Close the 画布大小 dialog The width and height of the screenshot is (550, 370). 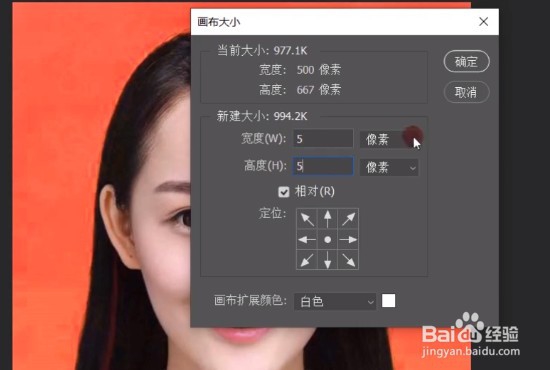point(484,22)
